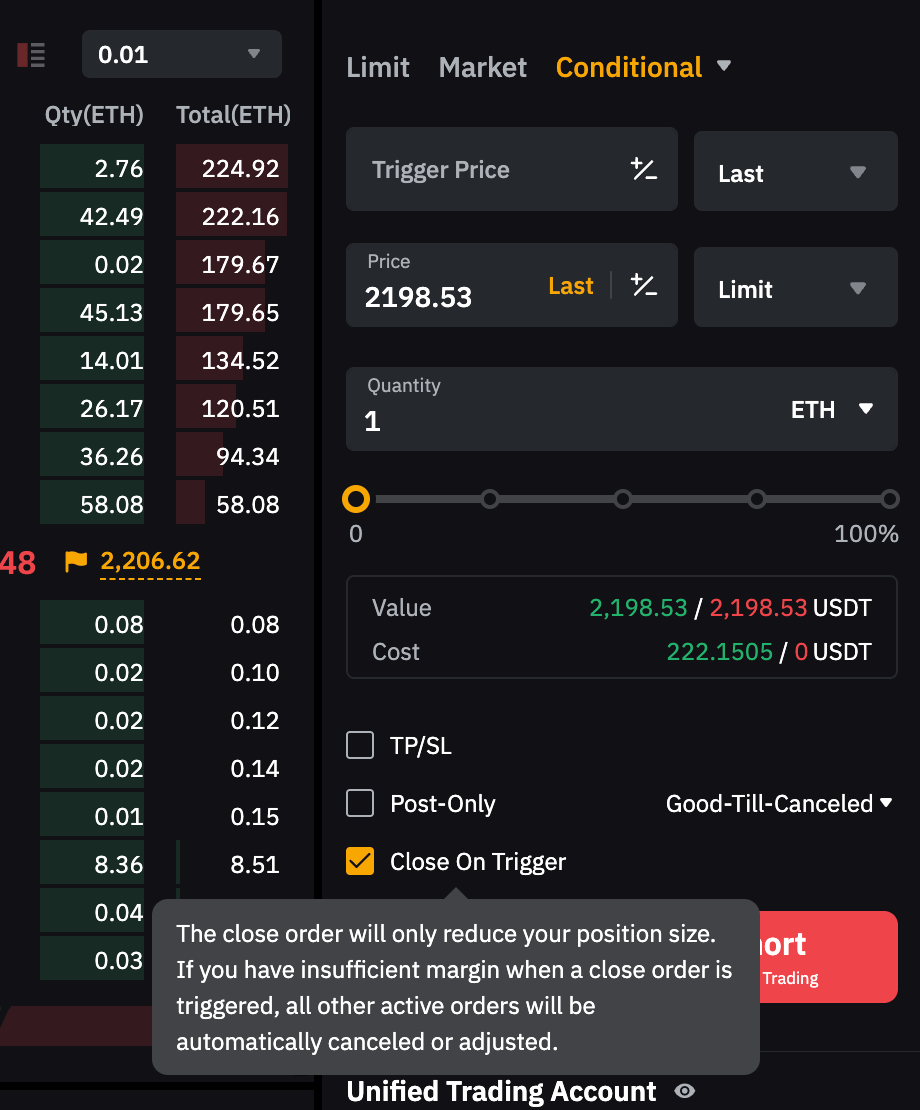Enable the TP/SL checkbox
The height and width of the screenshot is (1110, 920).
pyautogui.click(x=360, y=746)
